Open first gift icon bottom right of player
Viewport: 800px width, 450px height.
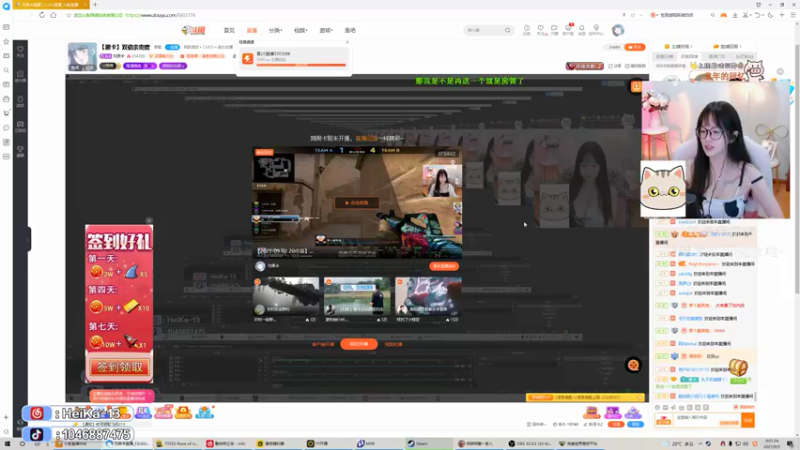592,412
